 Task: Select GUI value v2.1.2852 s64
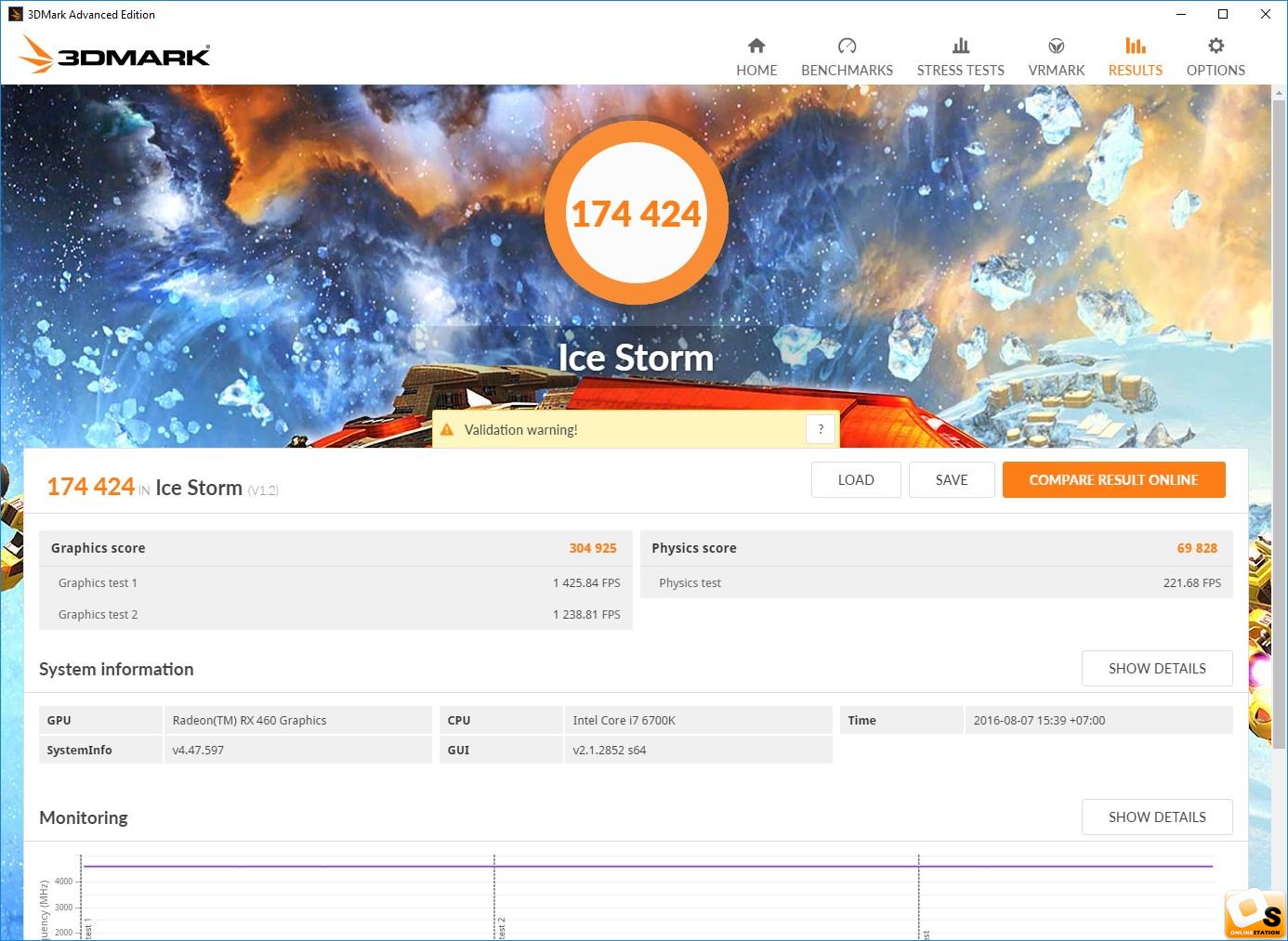click(610, 751)
